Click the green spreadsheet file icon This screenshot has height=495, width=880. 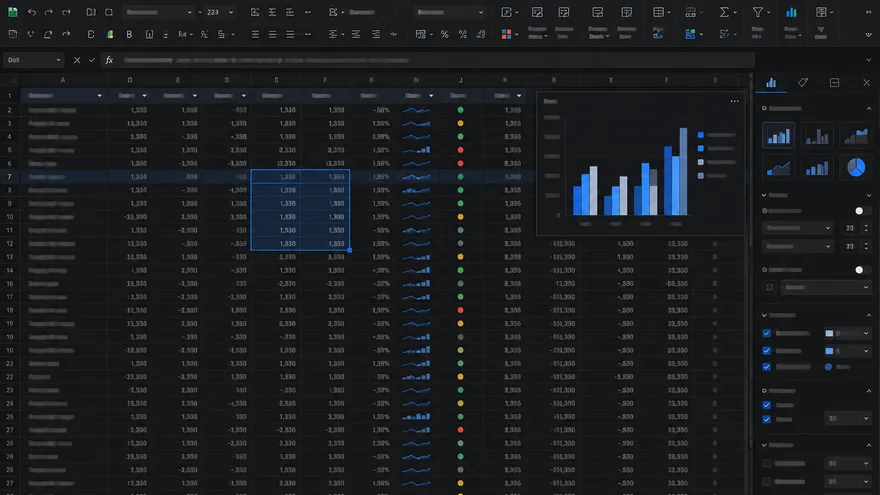[x=12, y=12]
